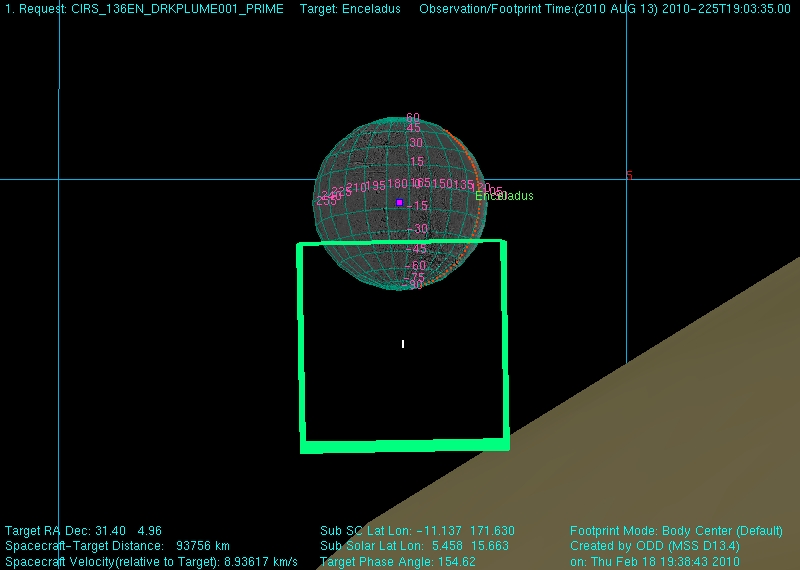Click the '60' latitude label atop globe
The width and height of the screenshot is (800, 570).
412,117
